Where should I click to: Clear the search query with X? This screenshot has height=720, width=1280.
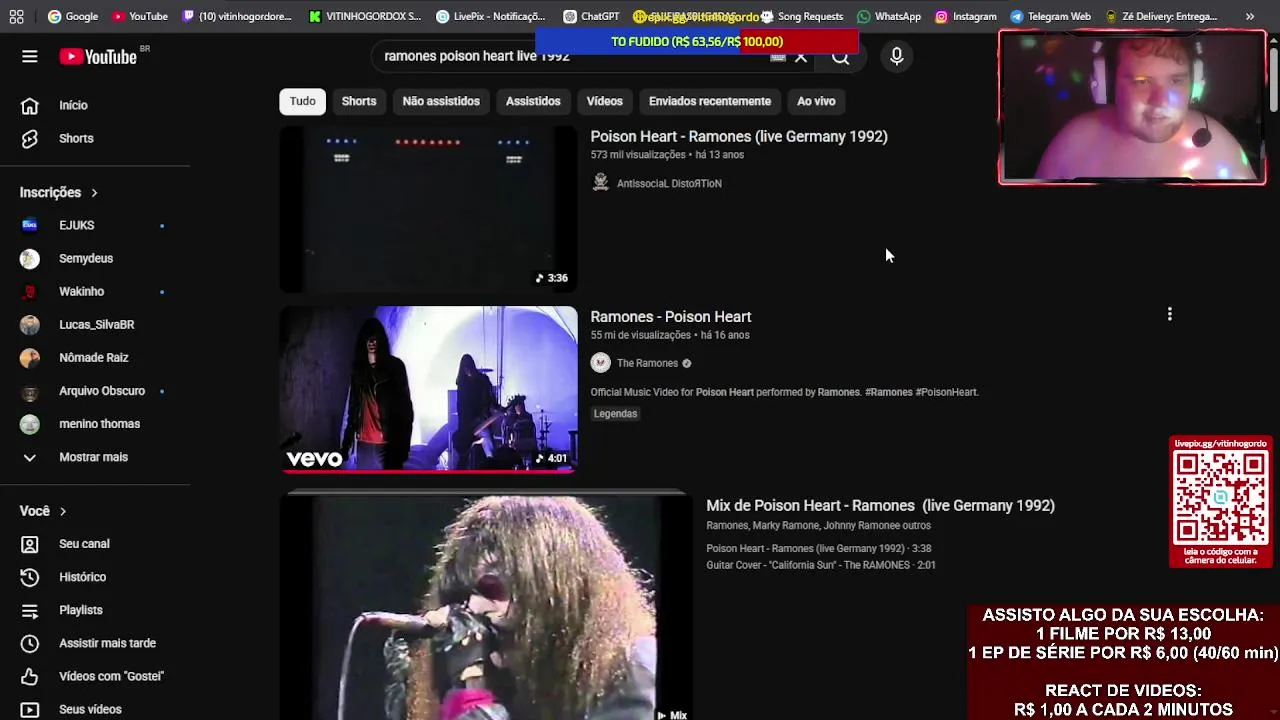pos(801,57)
